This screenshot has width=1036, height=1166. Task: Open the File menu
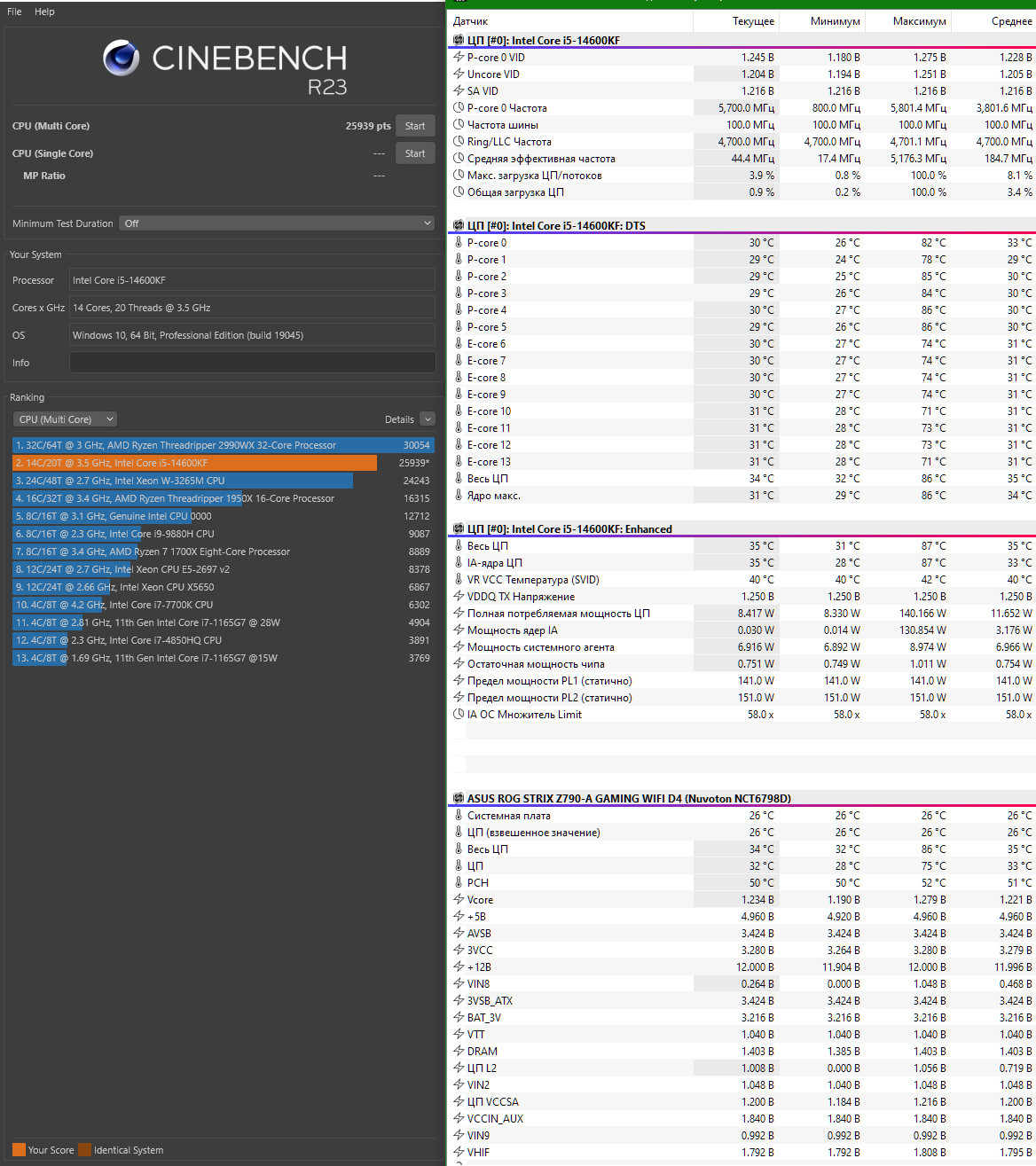14,12
